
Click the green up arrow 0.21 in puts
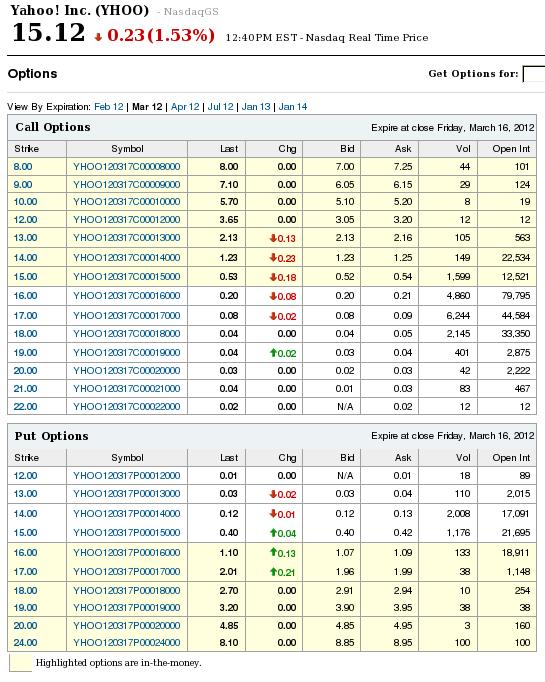click(283, 572)
